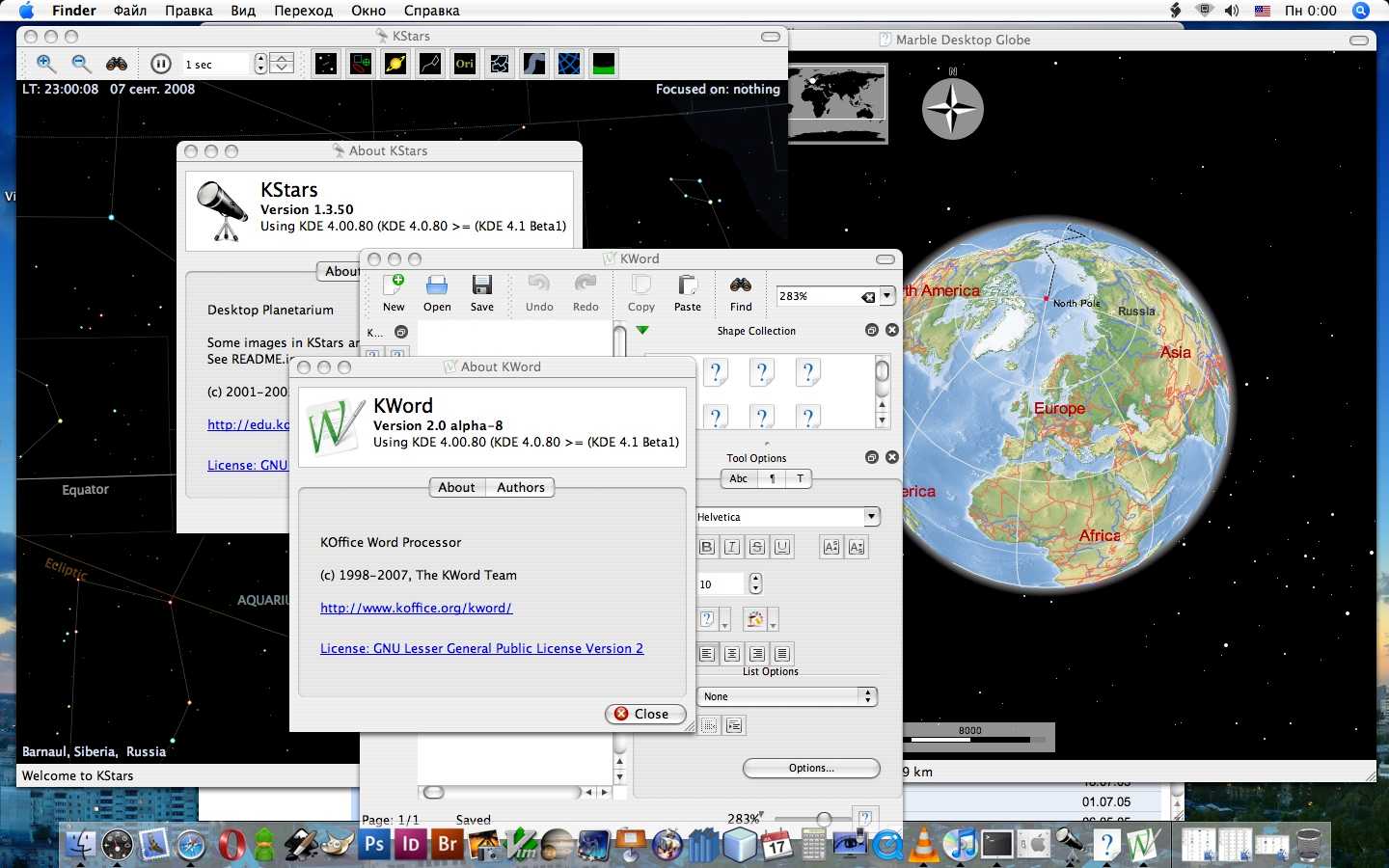Screen dimensions: 1389x868
Task: Close the Shape Collection docker
Action: click(x=892, y=330)
